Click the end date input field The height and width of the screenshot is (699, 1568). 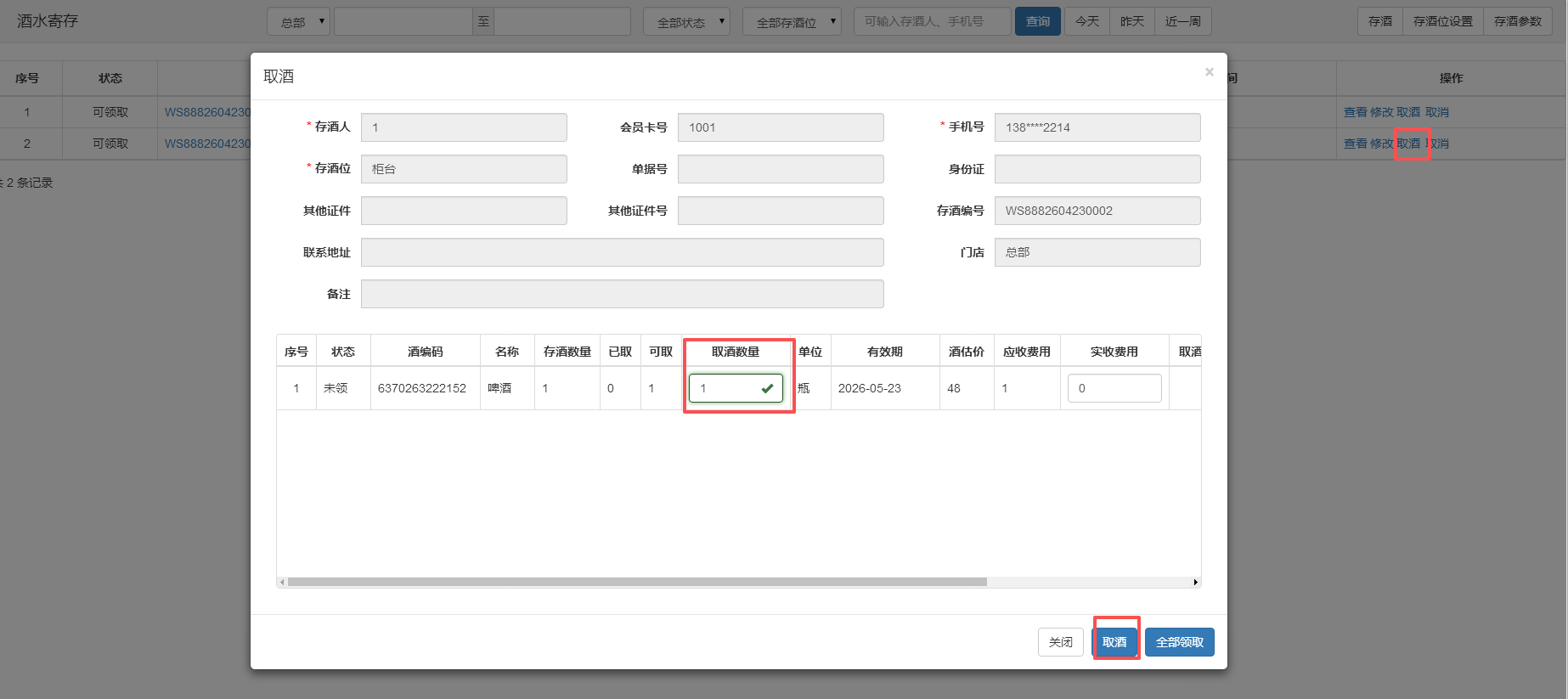pyautogui.click(x=562, y=21)
